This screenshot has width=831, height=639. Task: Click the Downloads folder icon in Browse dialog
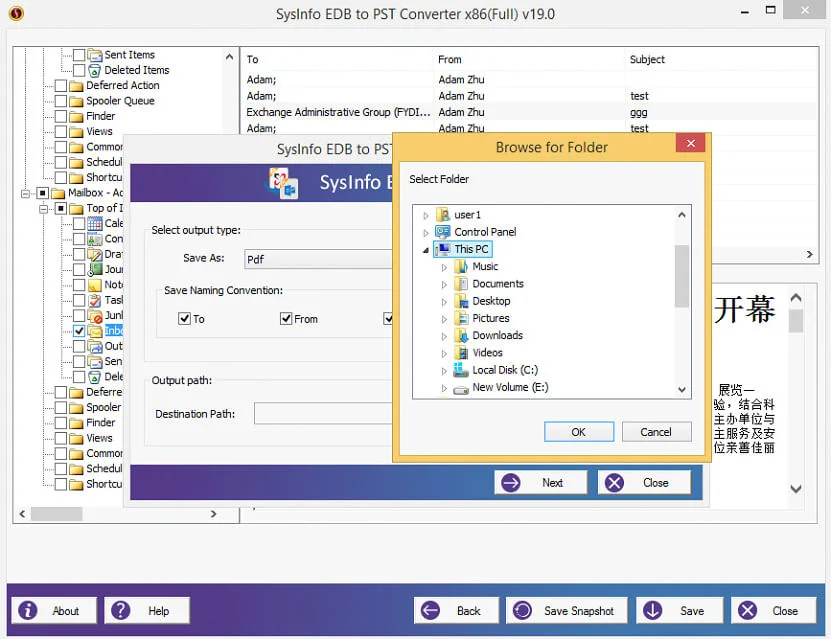pos(461,335)
